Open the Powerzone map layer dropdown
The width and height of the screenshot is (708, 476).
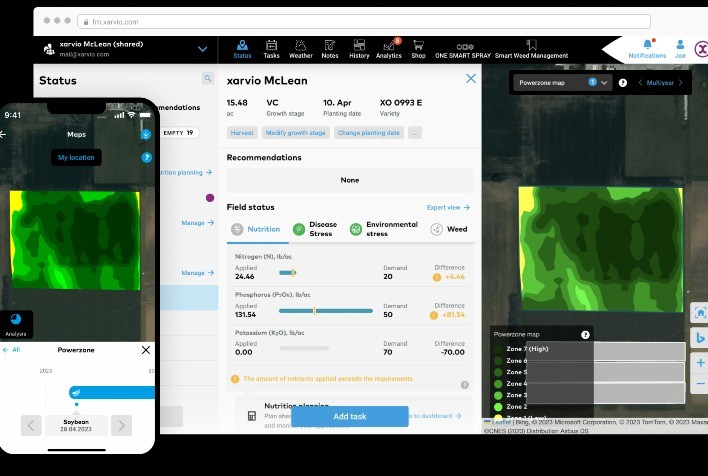point(562,83)
